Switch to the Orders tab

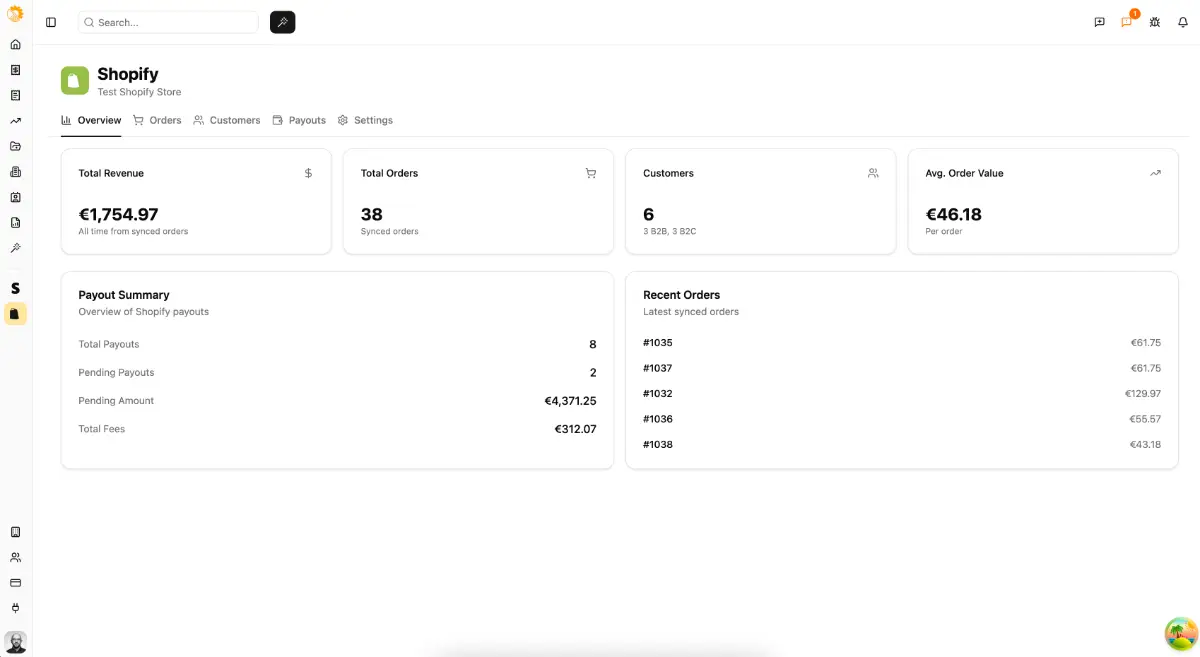point(157,120)
